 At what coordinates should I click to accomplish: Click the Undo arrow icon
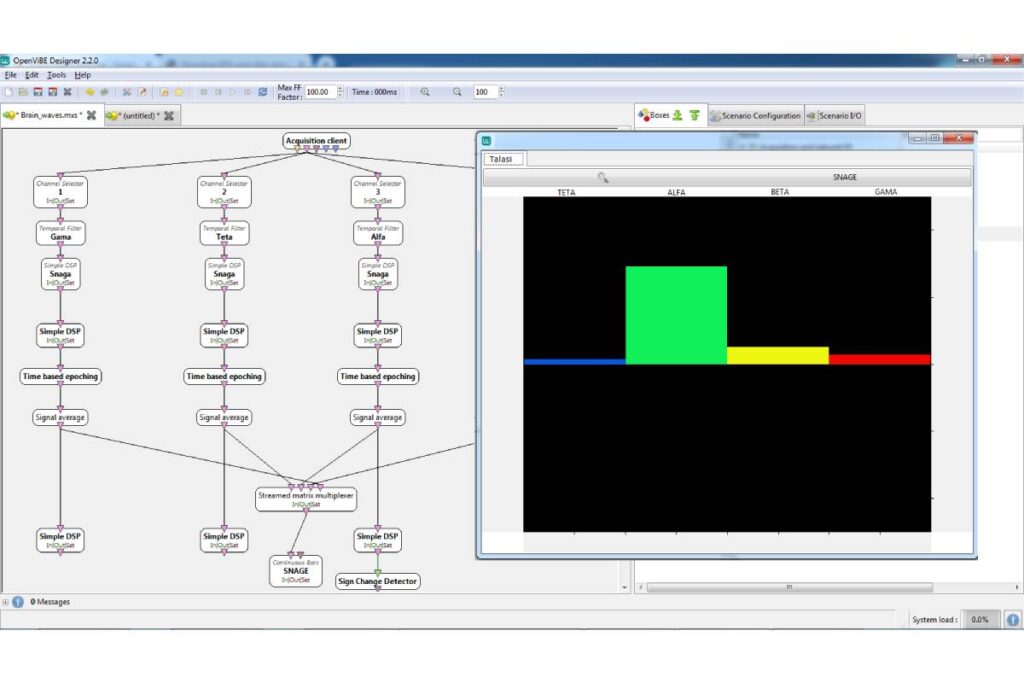90,92
